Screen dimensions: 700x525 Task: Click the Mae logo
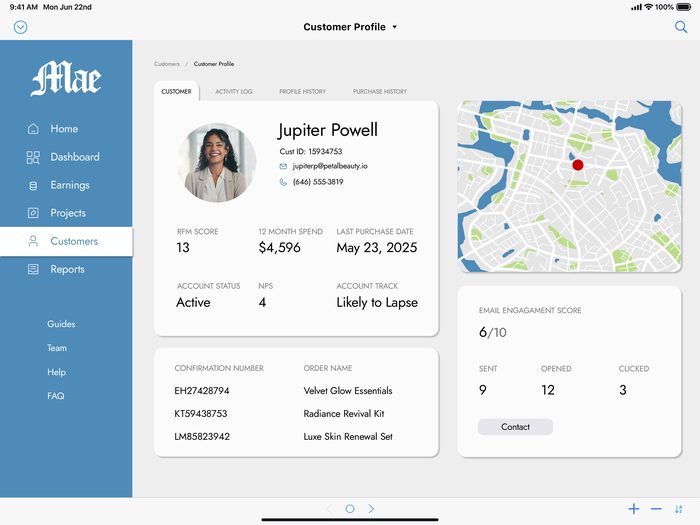click(66, 78)
